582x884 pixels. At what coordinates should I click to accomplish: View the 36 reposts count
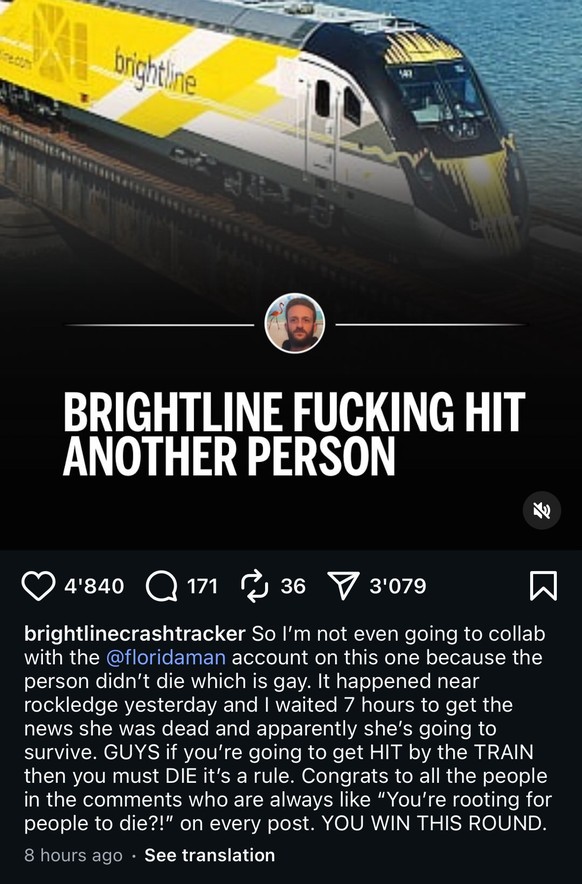(x=293, y=586)
